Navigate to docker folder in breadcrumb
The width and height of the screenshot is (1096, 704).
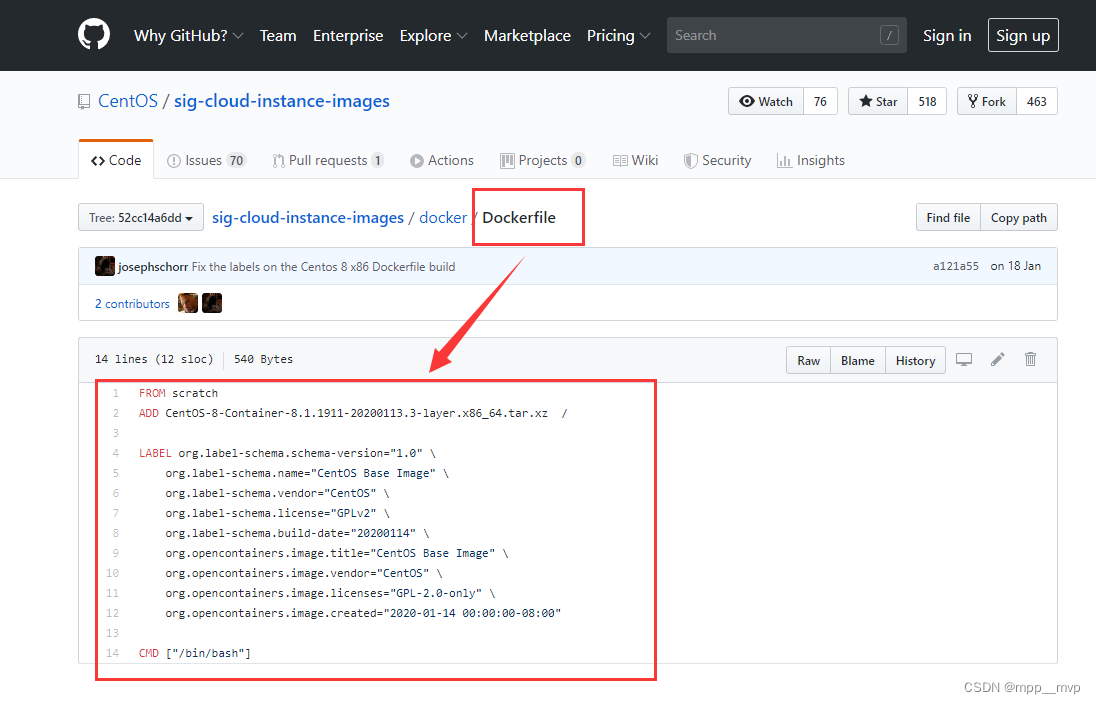tap(442, 217)
